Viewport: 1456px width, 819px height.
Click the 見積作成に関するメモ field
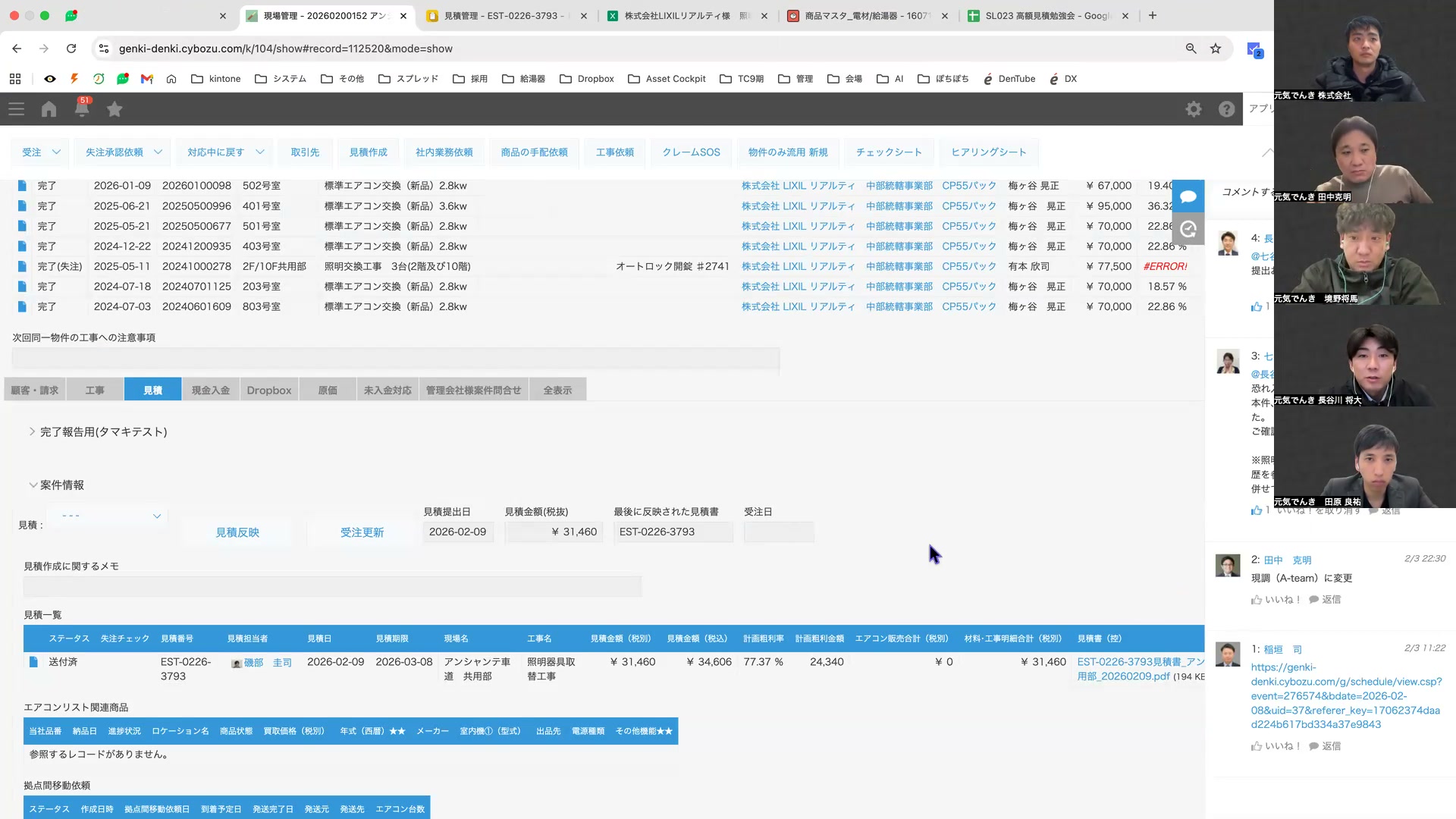332,587
